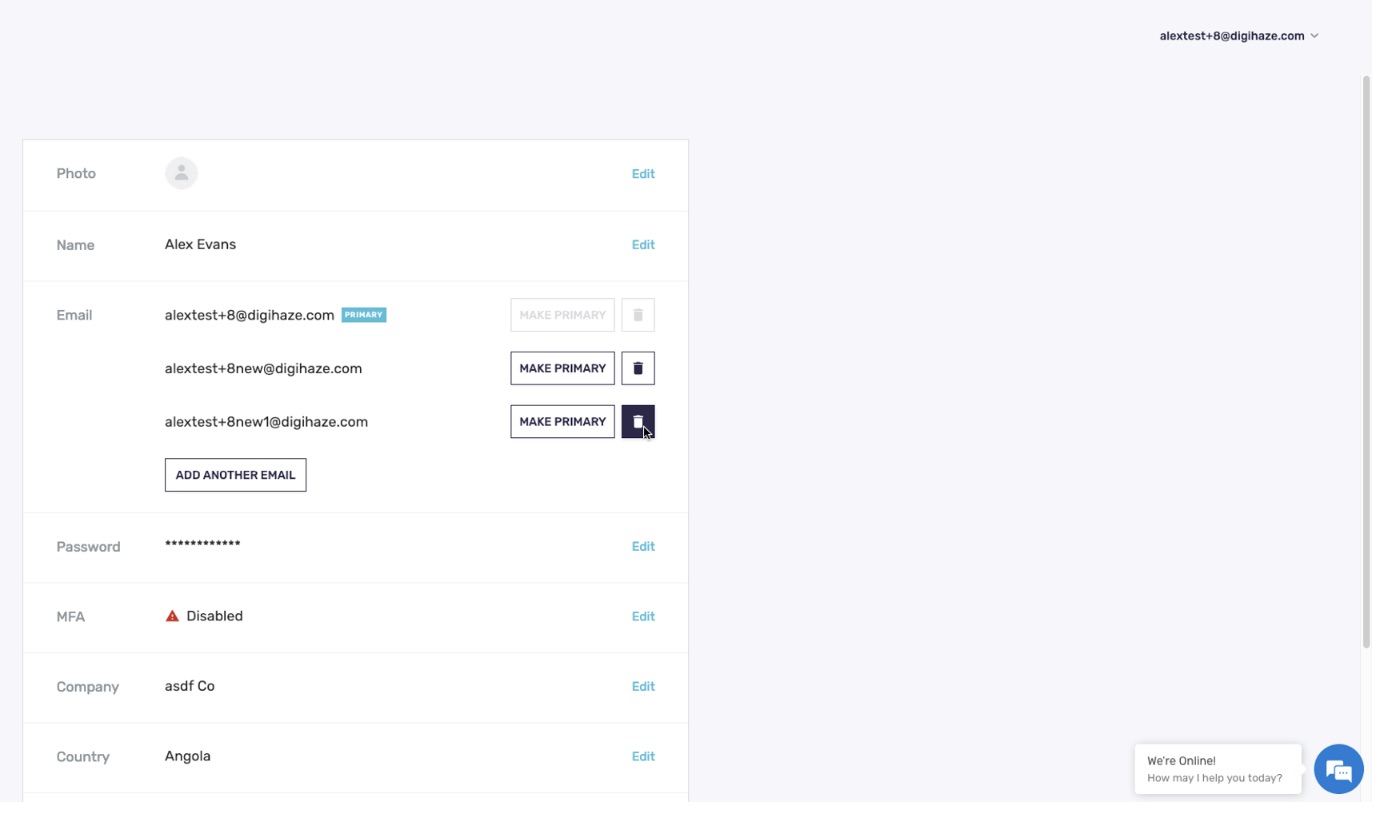Click the page vertical scrollbar

coord(1366,360)
